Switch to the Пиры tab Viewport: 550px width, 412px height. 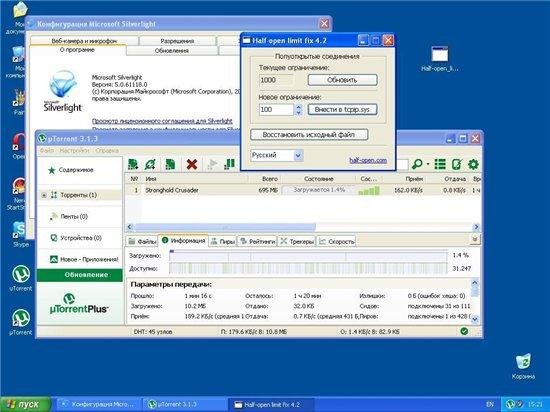223,241
